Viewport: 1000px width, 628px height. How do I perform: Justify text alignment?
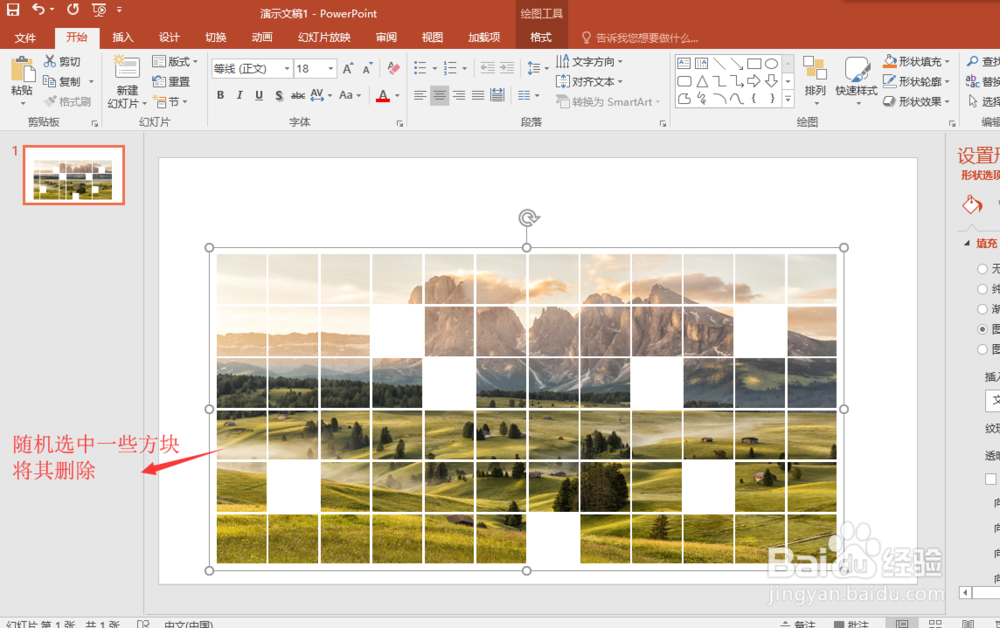(x=478, y=96)
